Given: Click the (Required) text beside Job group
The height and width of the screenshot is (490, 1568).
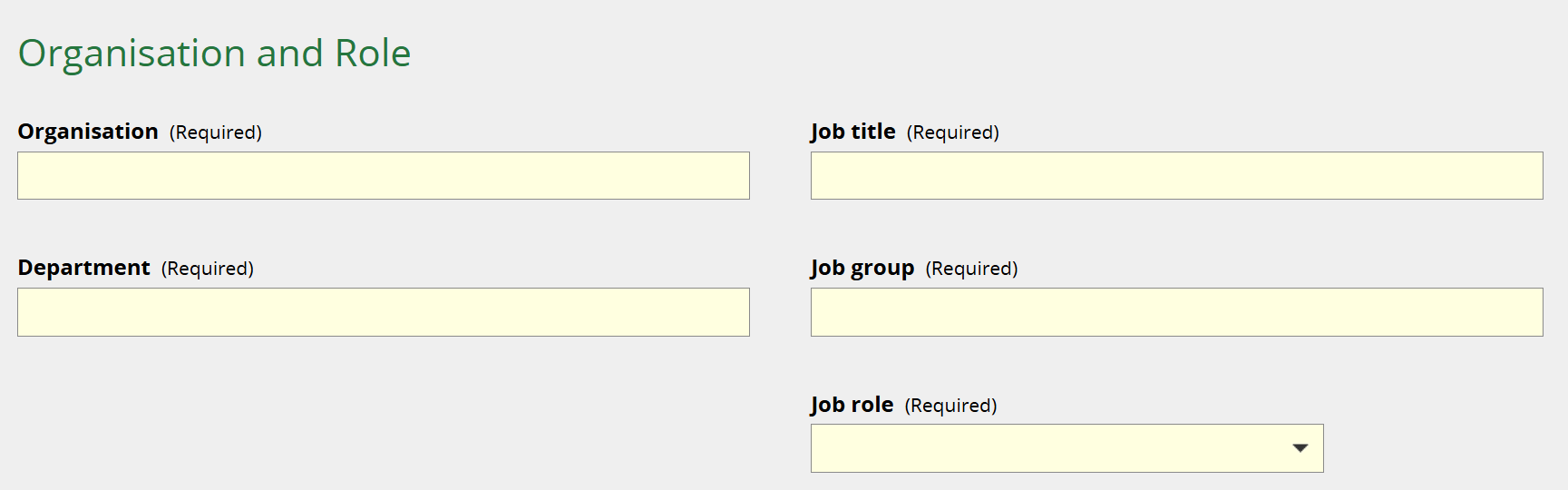Looking at the screenshot, I should click(972, 269).
